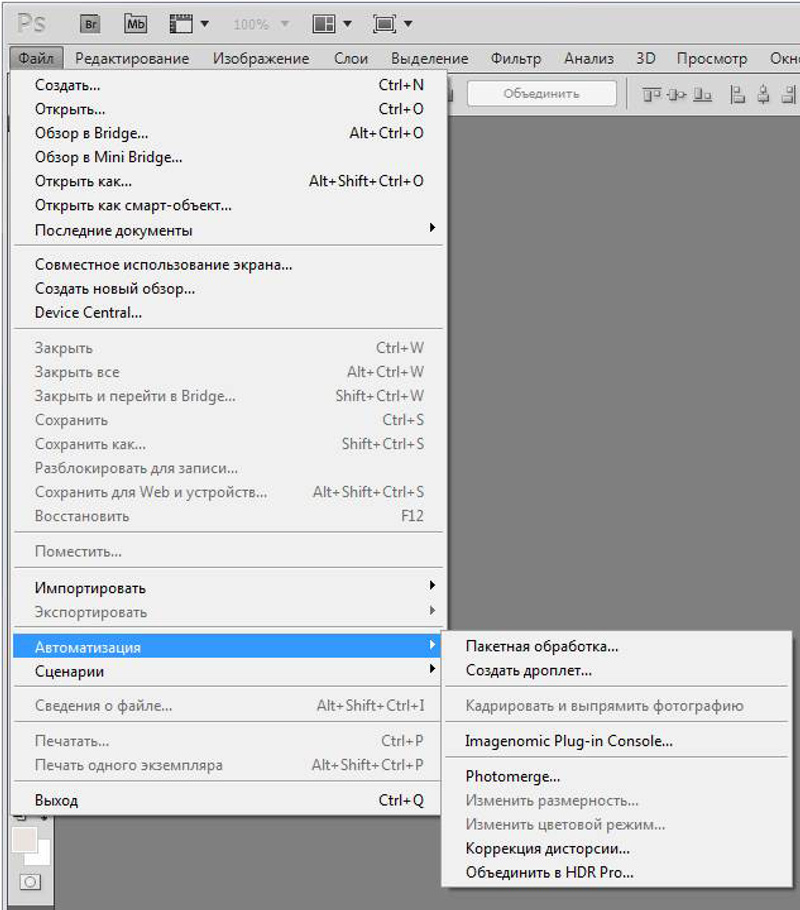Screen dimensions: 800x910
Task: Click greyed Изменить цветовой режим...
Action: pos(617,825)
